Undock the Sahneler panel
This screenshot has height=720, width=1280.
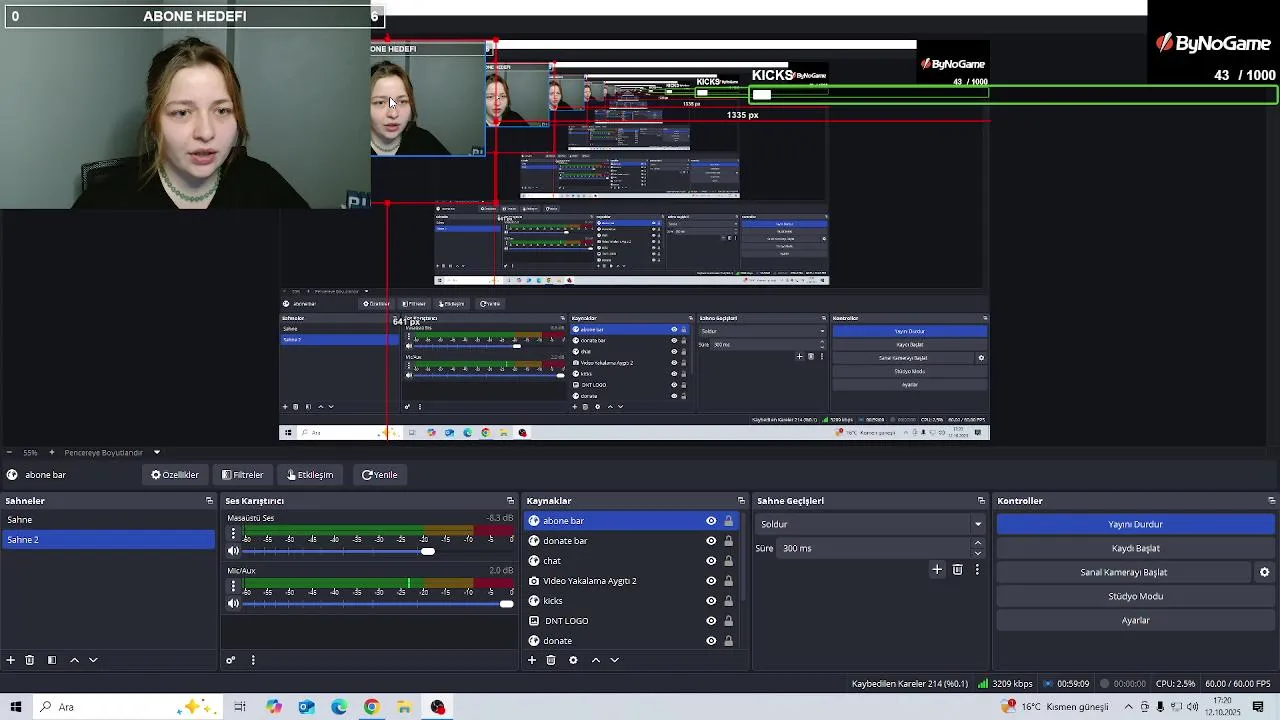click(x=209, y=501)
